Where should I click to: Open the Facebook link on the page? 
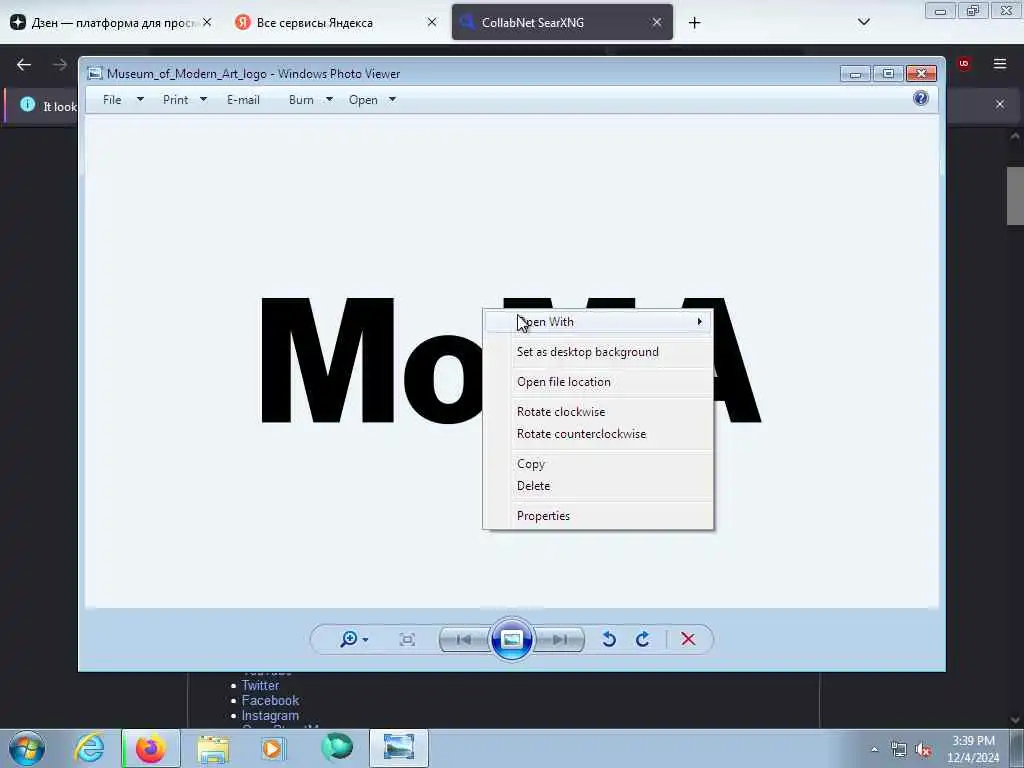click(270, 700)
